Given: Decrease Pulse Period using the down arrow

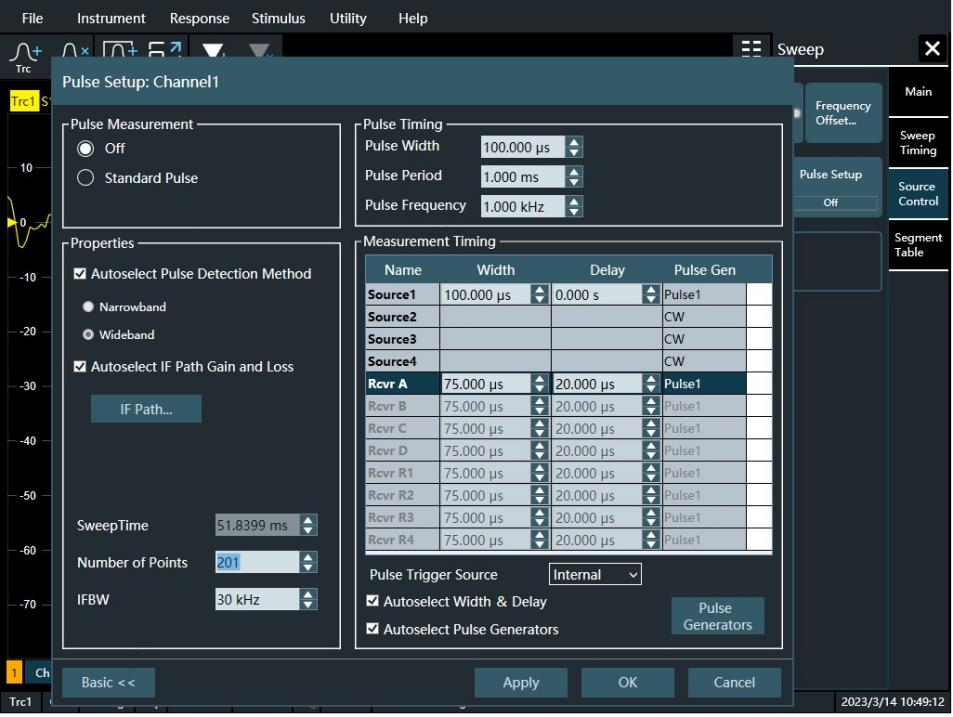Looking at the screenshot, I should click(574, 182).
